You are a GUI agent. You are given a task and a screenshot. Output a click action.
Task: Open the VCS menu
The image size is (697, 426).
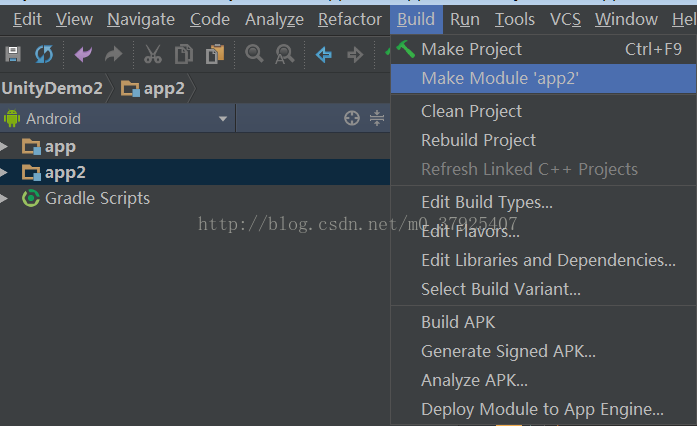click(x=565, y=20)
